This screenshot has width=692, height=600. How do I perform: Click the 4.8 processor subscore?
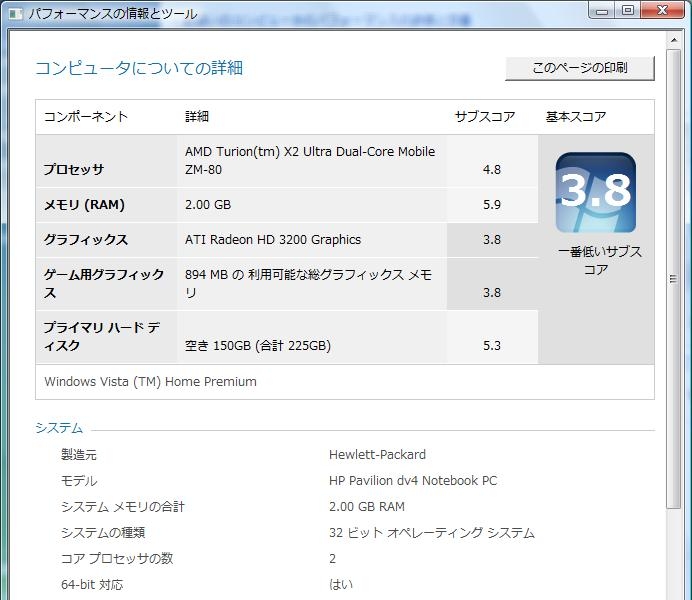pyautogui.click(x=492, y=170)
